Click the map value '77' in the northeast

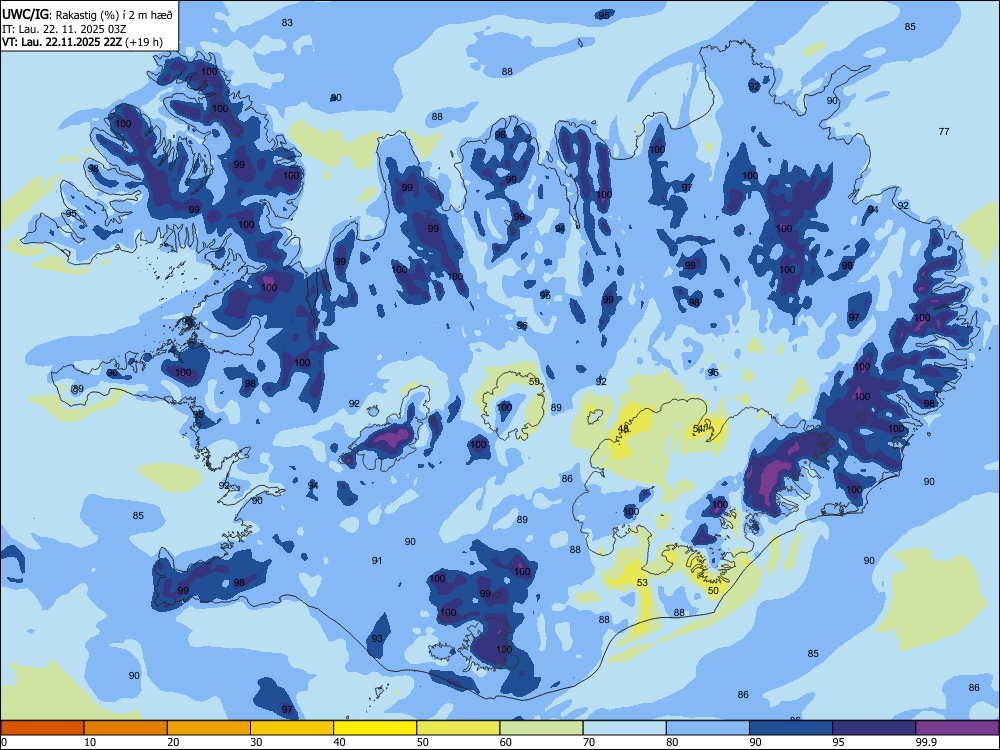944,131
